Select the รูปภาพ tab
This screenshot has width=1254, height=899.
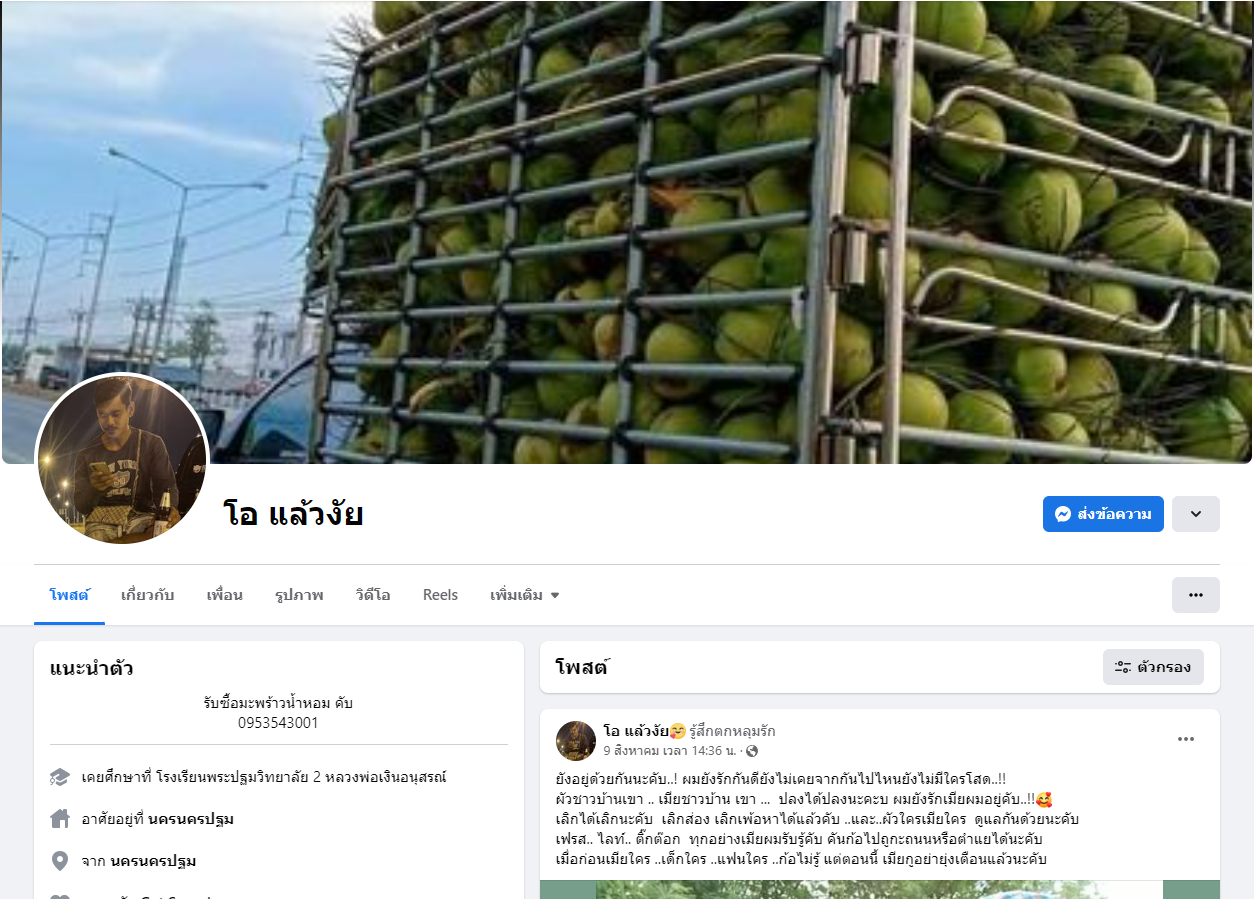[299, 595]
